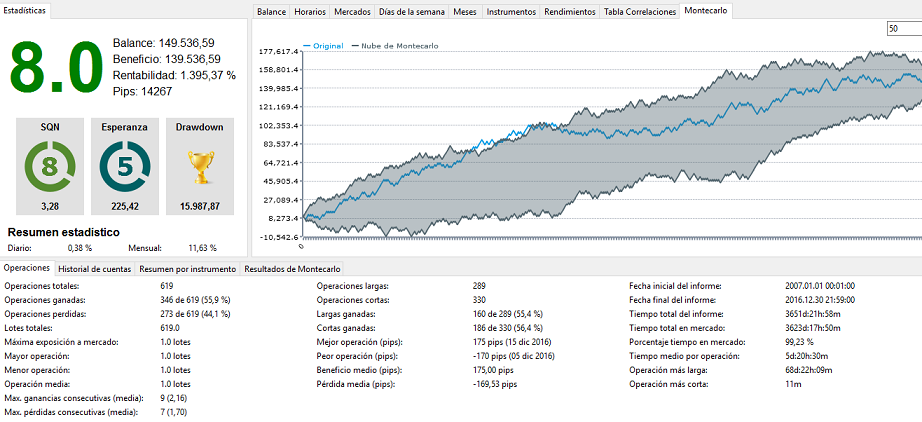922x422 pixels.
Task: Switch to Resumen por instrumento tab
Action: tap(187, 269)
